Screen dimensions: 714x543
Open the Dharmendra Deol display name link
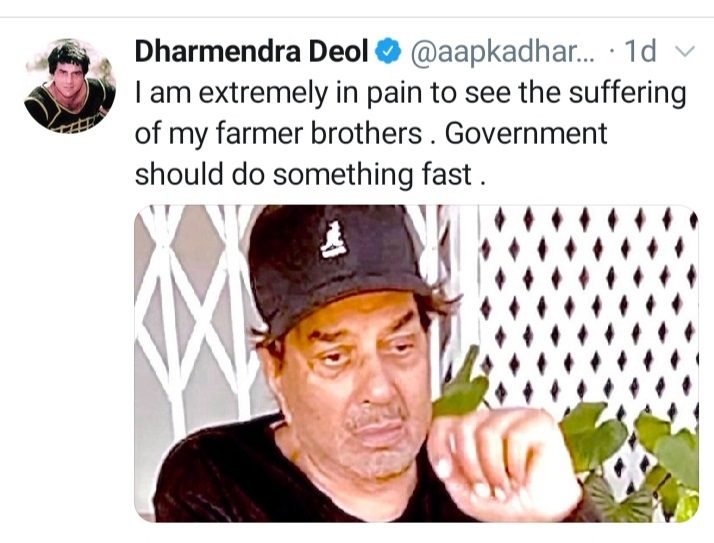(x=251, y=51)
